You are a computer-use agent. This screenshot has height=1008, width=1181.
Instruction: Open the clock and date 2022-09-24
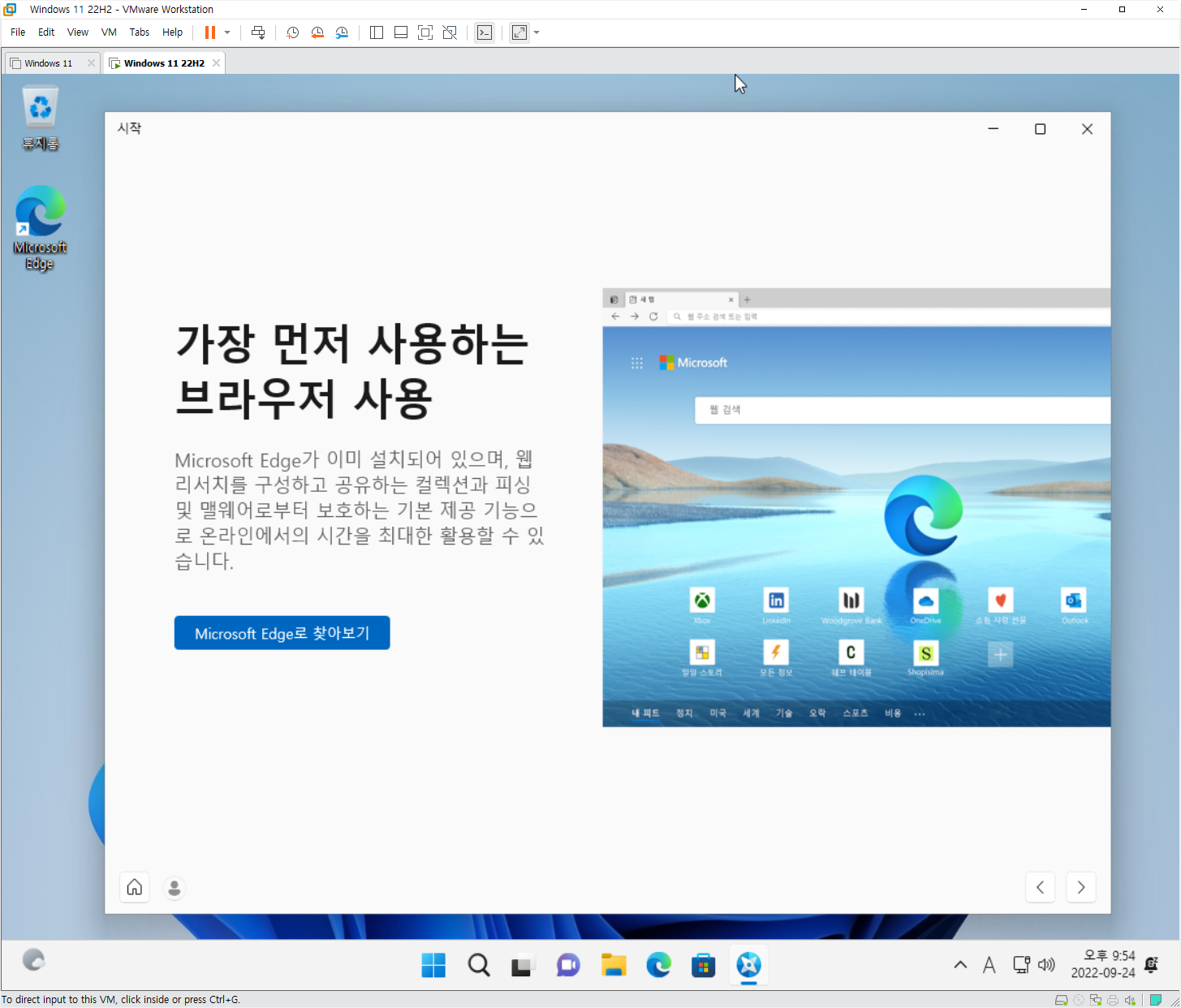pyautogui.click(x=1103, y=964)
